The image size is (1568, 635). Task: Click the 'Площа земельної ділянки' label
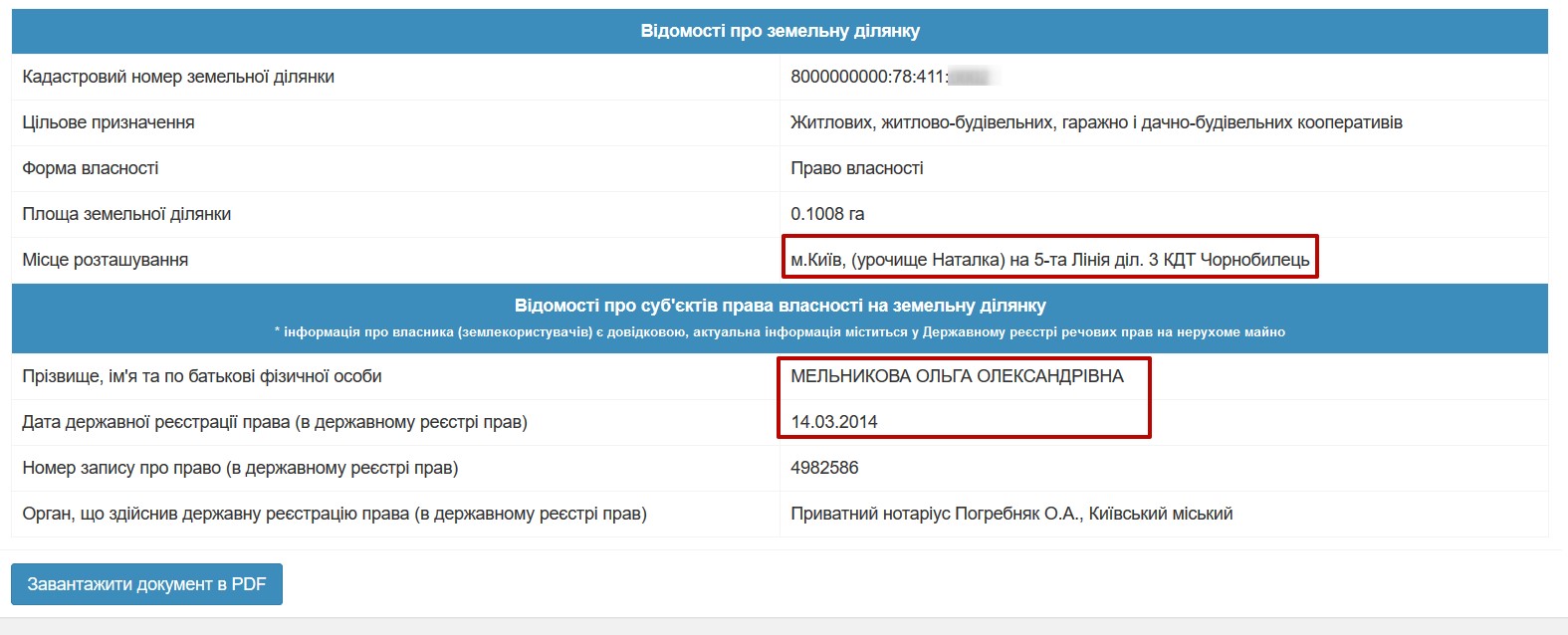pyautogui.click(x=126, y=214)
